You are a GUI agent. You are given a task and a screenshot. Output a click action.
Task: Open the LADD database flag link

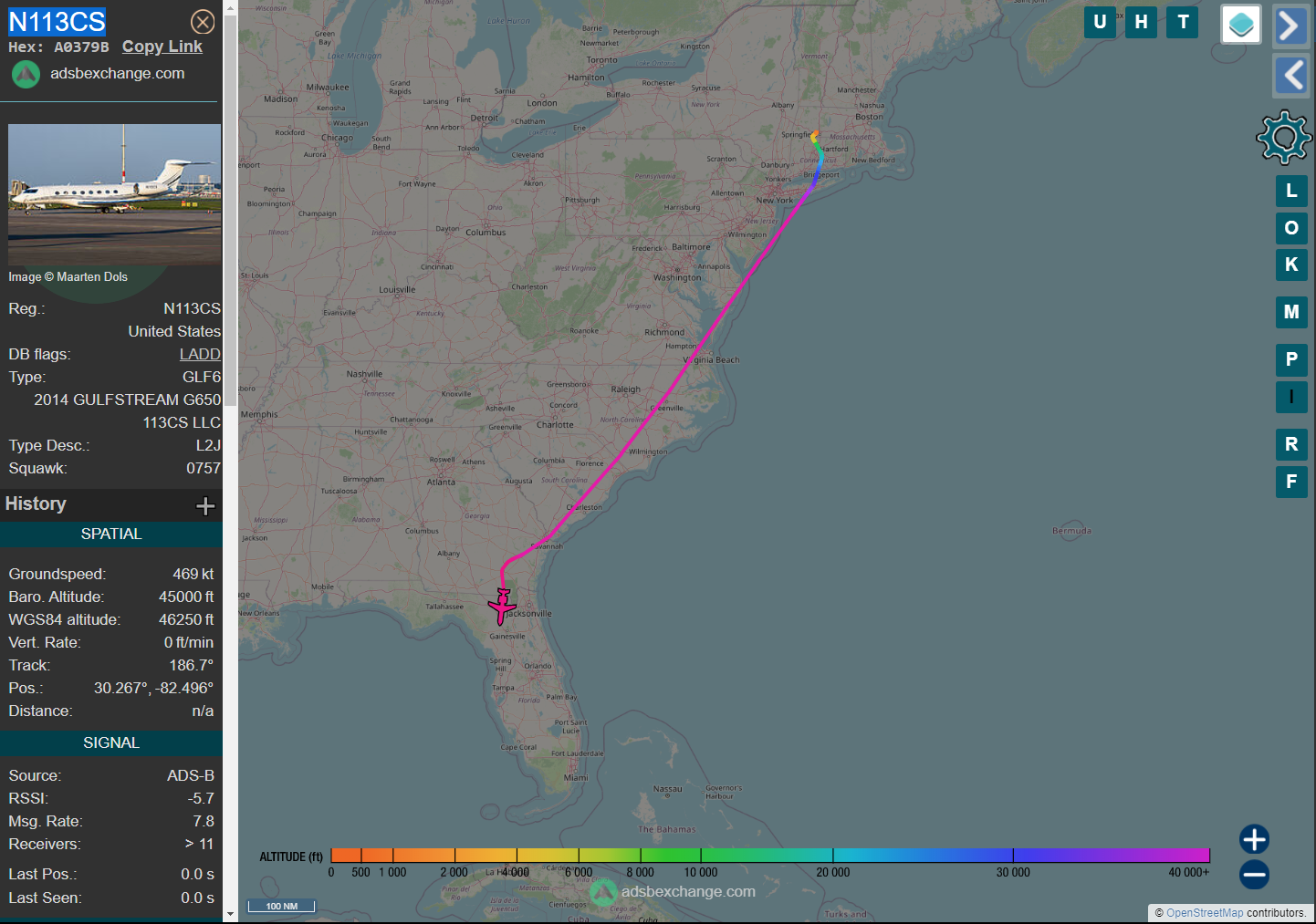tap(200, 354)
